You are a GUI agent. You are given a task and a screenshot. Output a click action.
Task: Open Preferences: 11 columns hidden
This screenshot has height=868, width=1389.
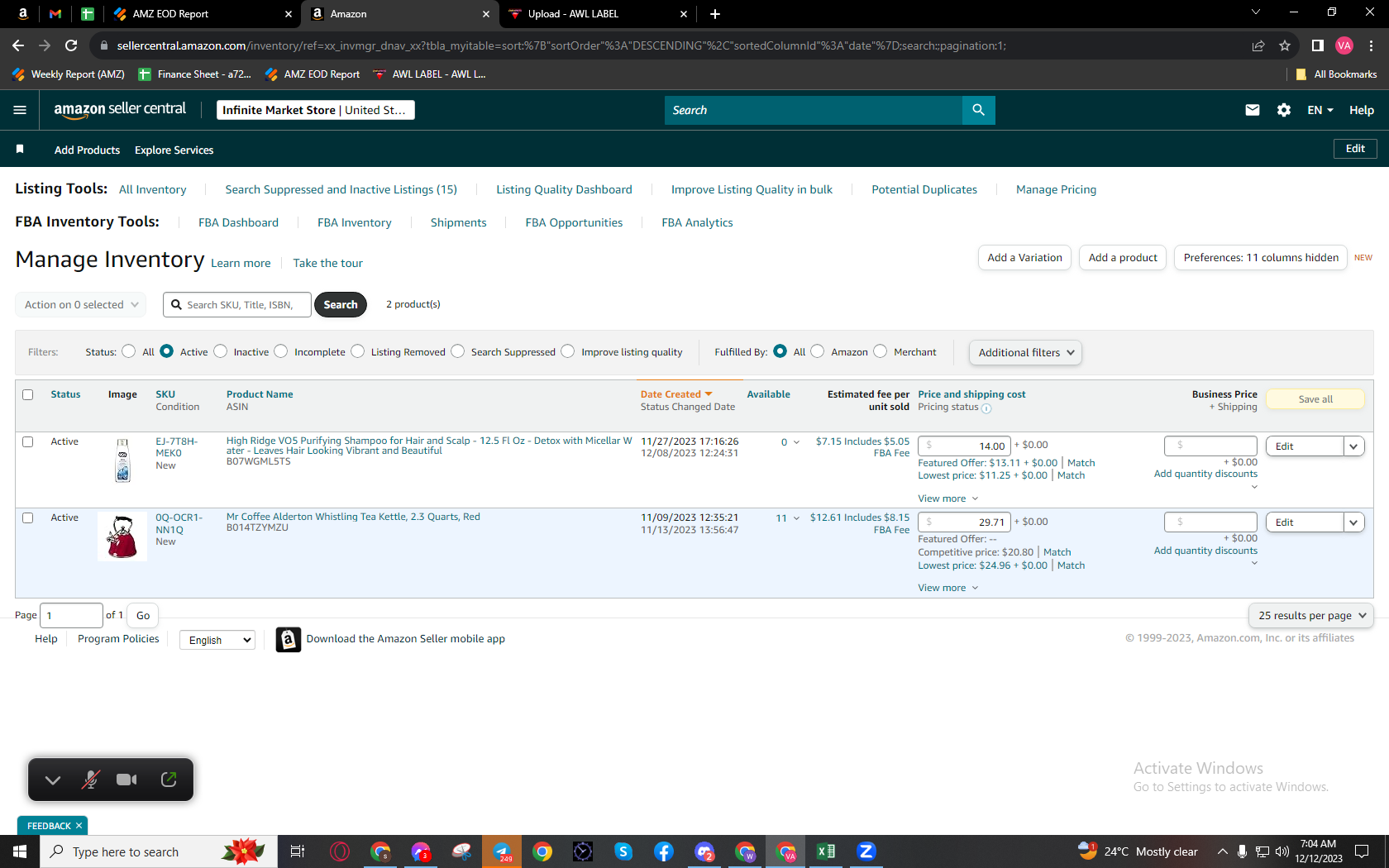(x=1261, y=258)
